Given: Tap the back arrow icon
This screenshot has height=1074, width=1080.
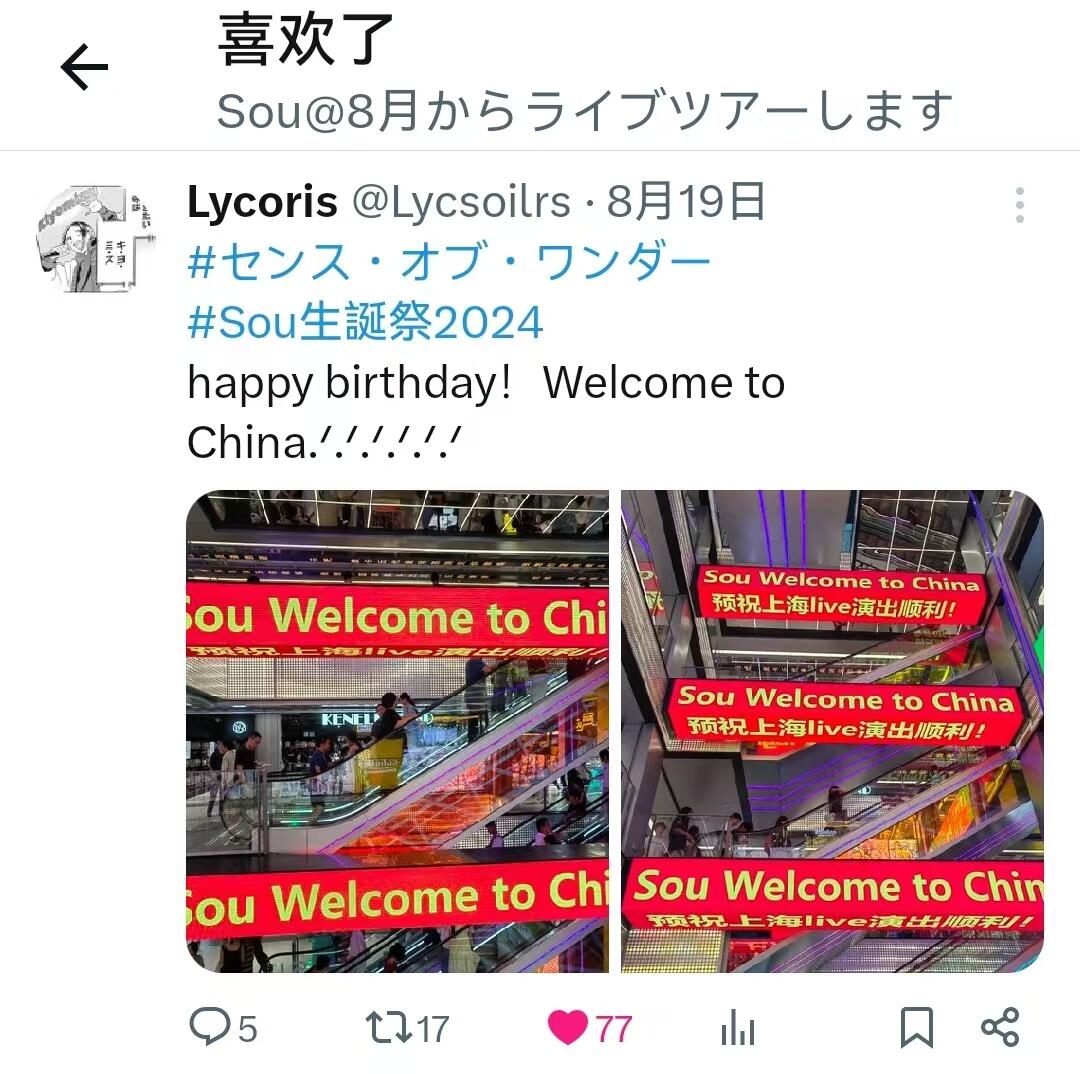Looking at the screenshot, I should click(84, 67).
